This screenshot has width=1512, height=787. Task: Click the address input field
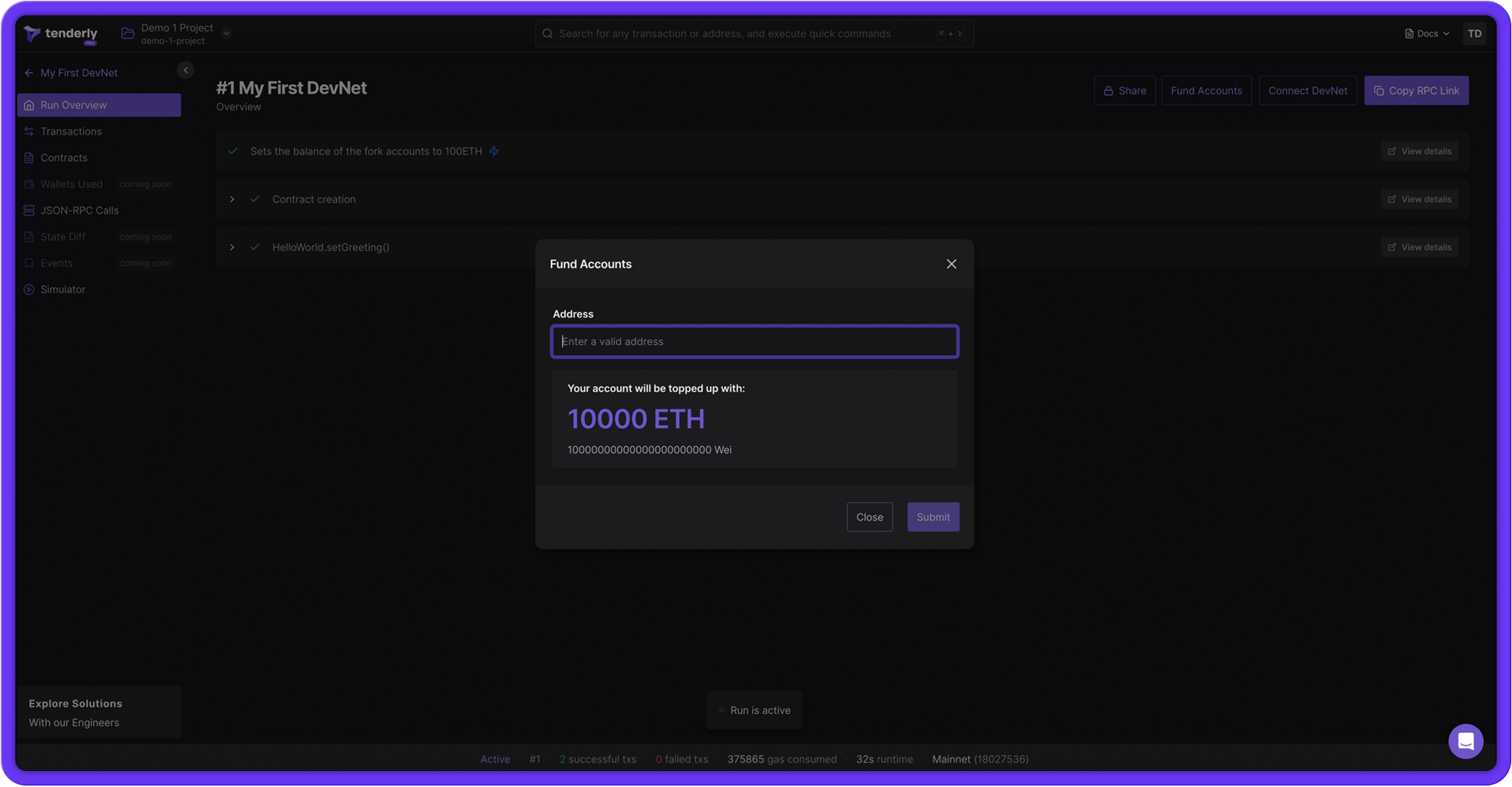pyautogui.click(x=754, y=341)
